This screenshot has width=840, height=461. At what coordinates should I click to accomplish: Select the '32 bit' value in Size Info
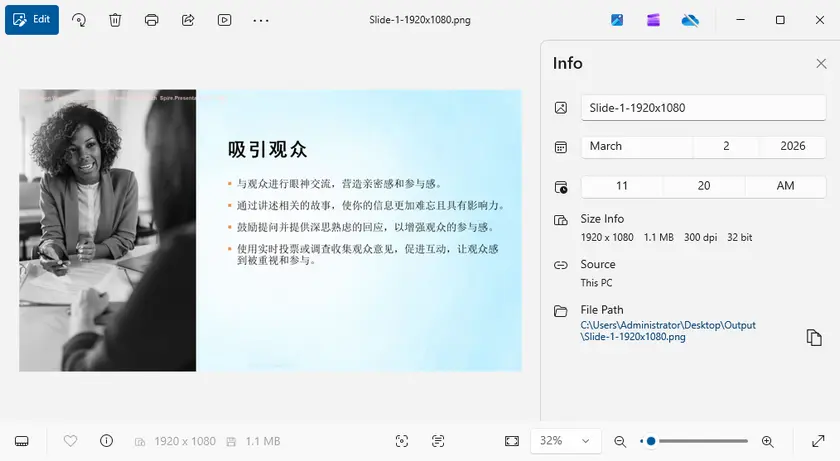(739, 237)
